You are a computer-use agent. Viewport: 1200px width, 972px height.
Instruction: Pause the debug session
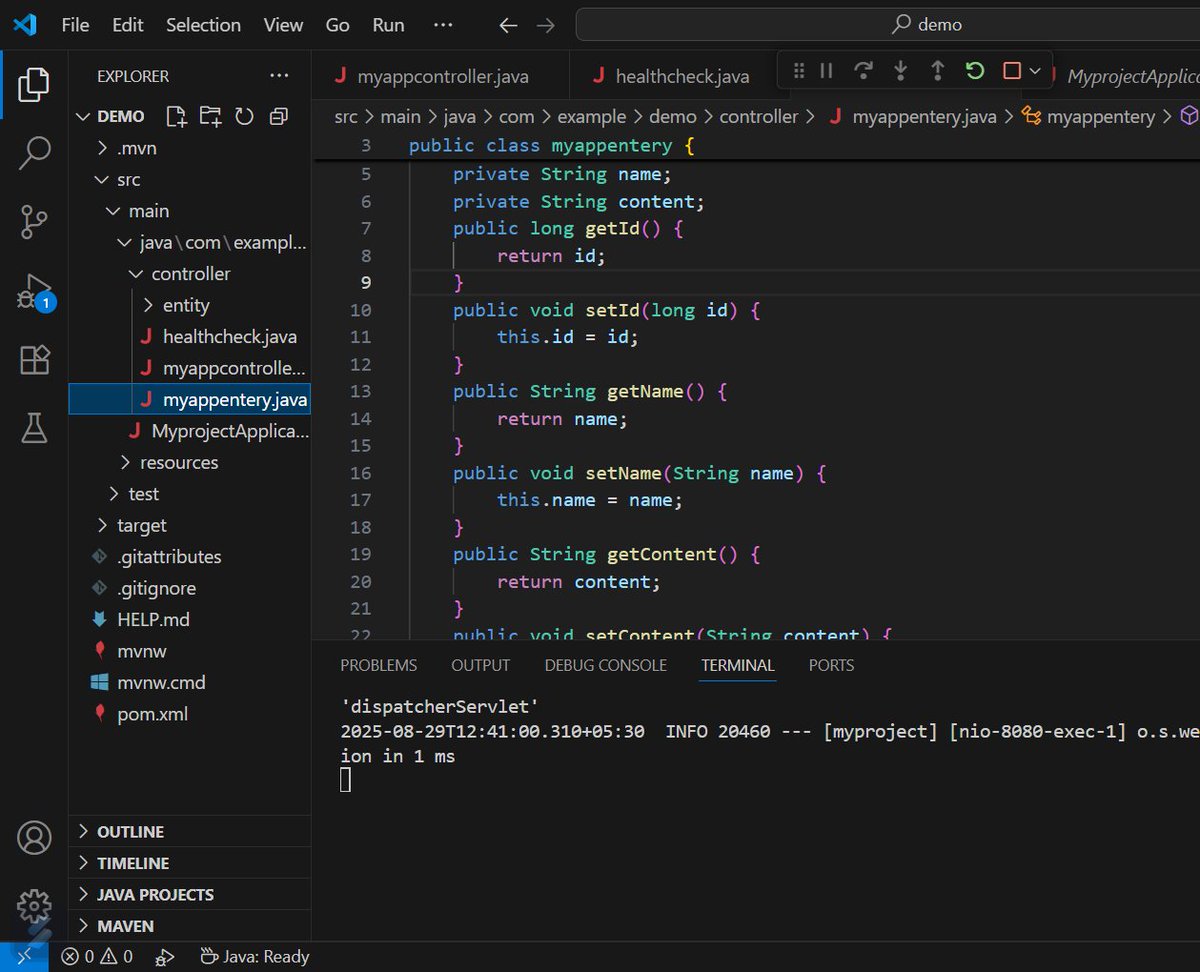tap(826, 71)
